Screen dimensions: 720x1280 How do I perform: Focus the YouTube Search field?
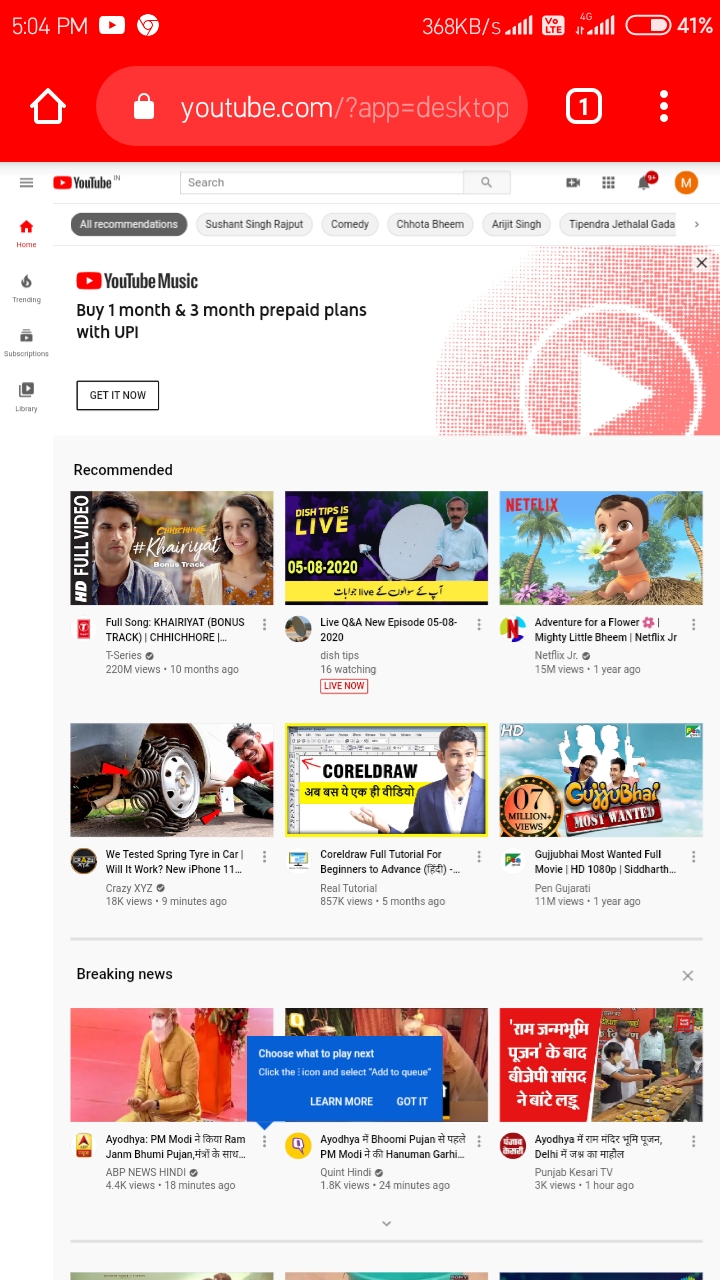pyautogui.click(x=322, y=182)
